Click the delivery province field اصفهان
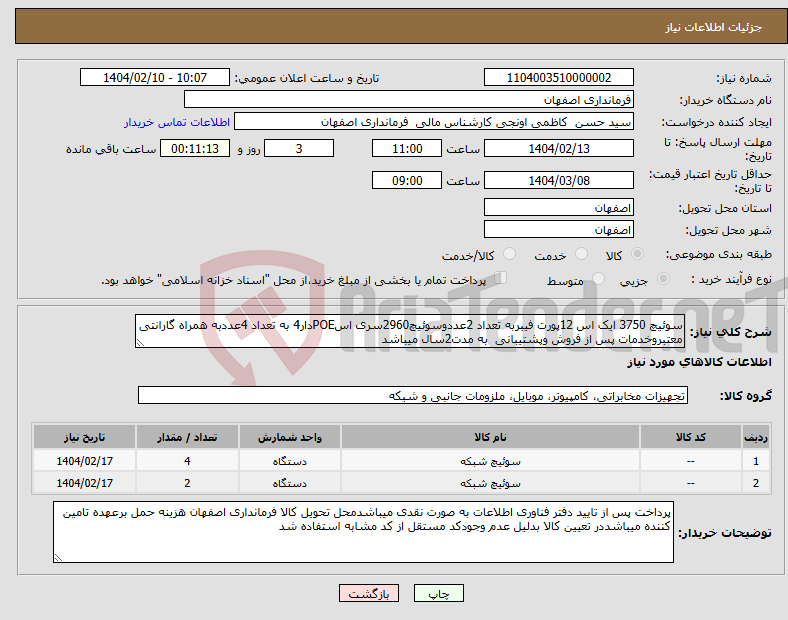788x620 pixels. coord(558,207)
